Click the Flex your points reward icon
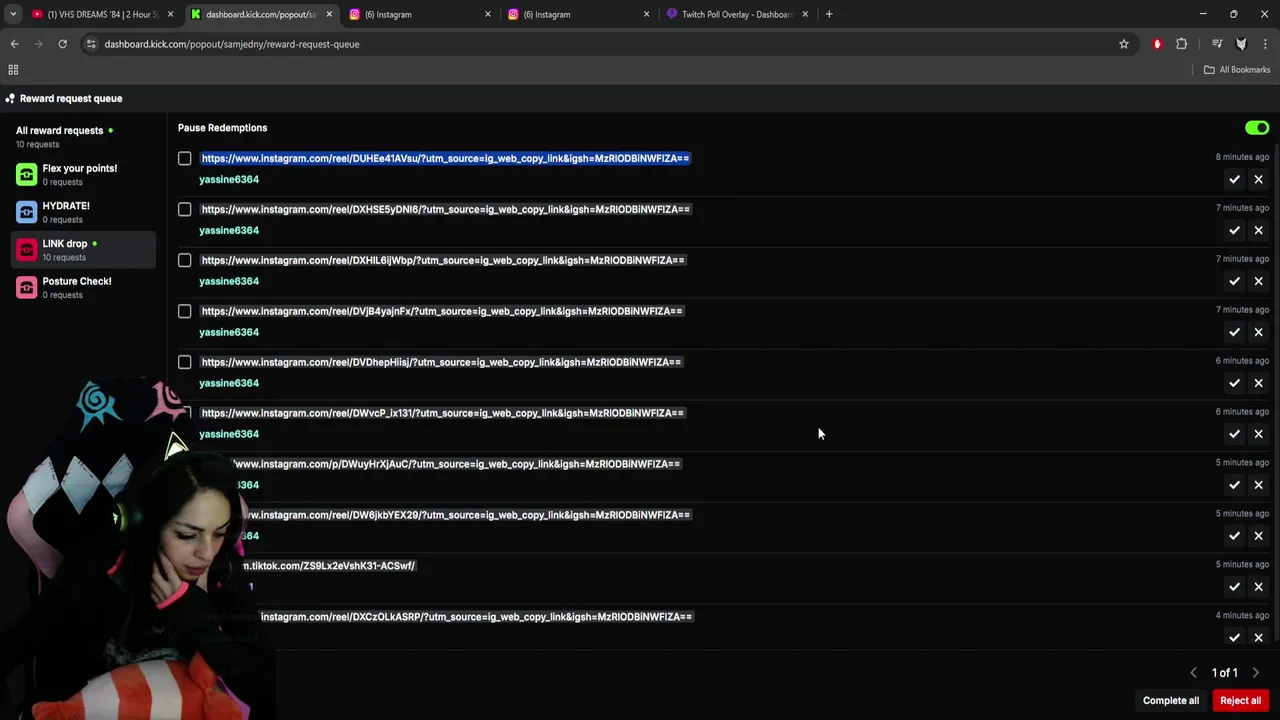 point(26,175)
